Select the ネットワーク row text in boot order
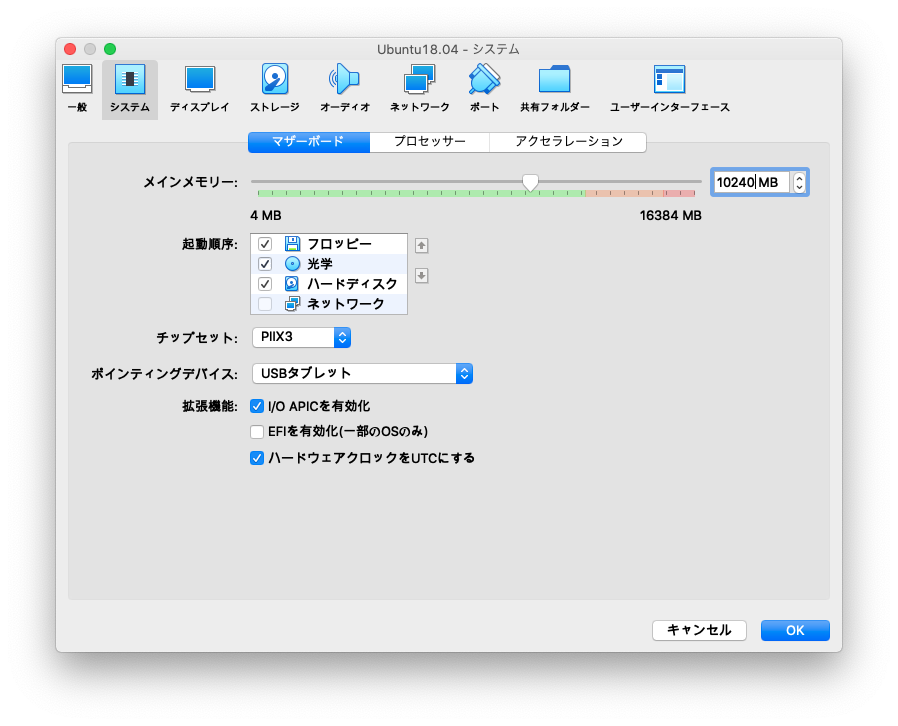The height and width of the screenshot is (726, 898). point(345,303)
